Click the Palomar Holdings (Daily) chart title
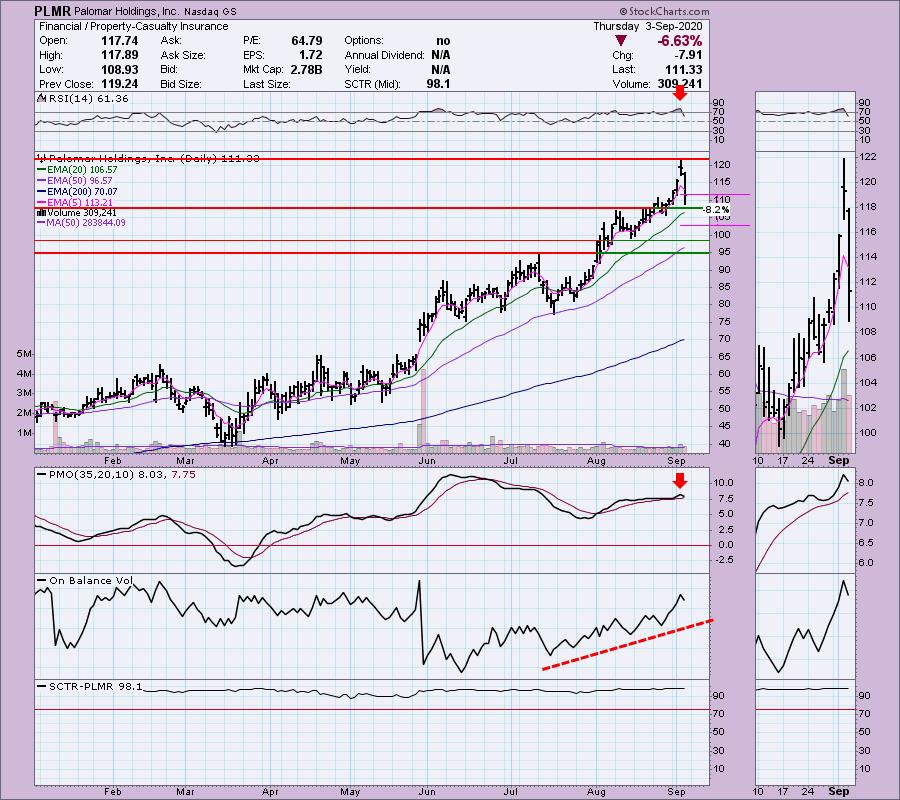Viewport: 900px width, 800px height. tap(149, 158)
